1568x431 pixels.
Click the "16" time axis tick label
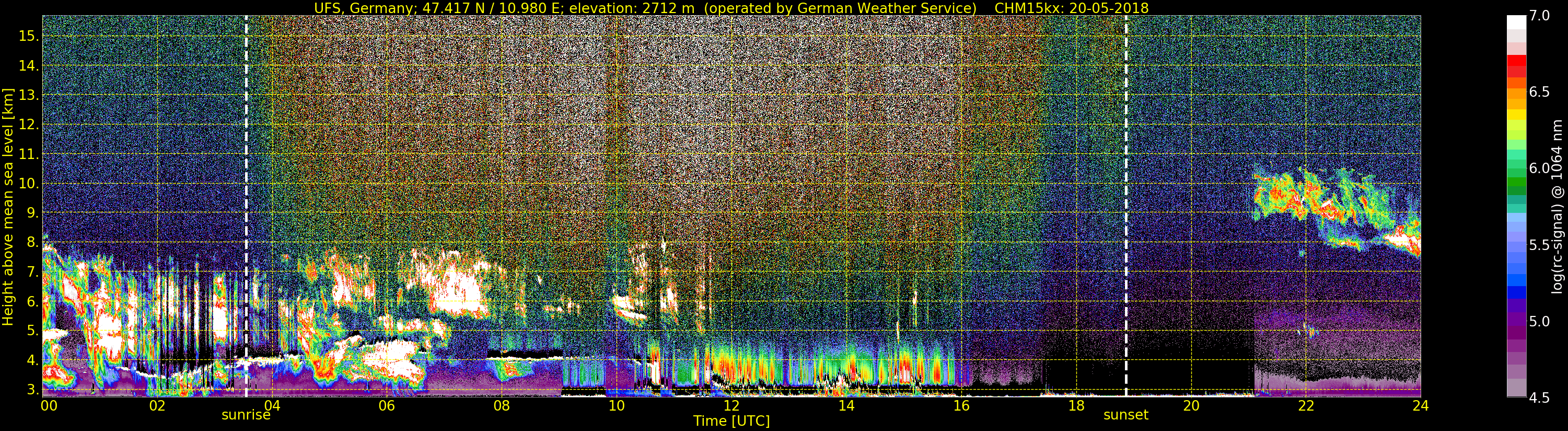coord(961,405)
